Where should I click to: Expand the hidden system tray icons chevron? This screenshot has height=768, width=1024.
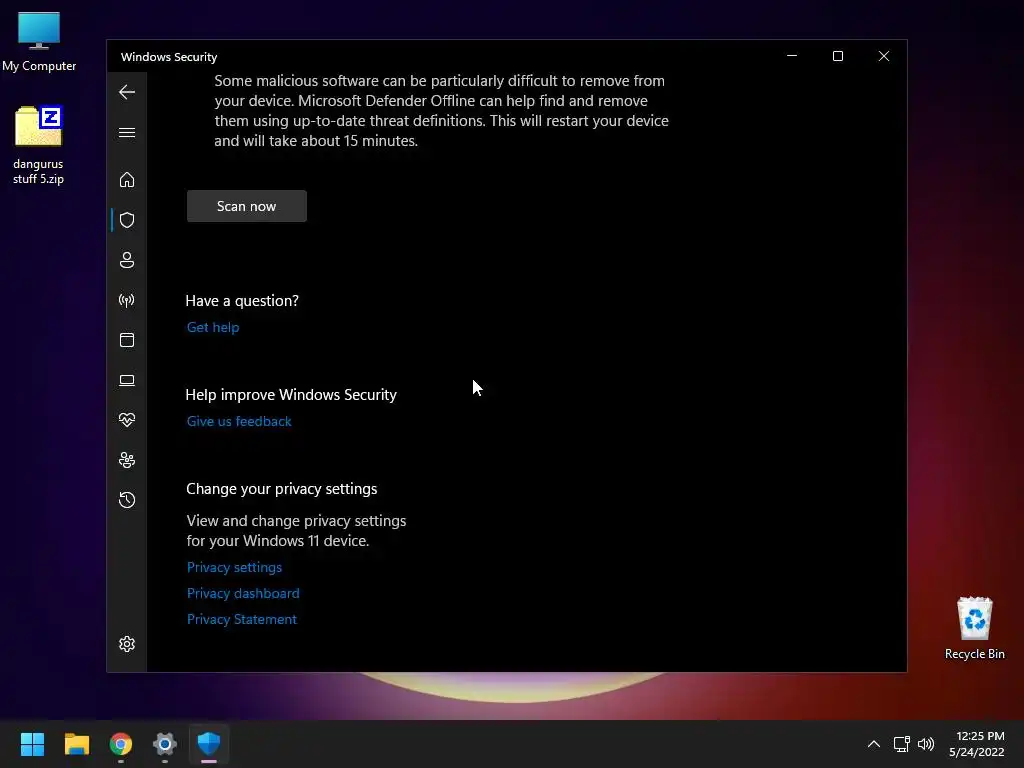874,744
